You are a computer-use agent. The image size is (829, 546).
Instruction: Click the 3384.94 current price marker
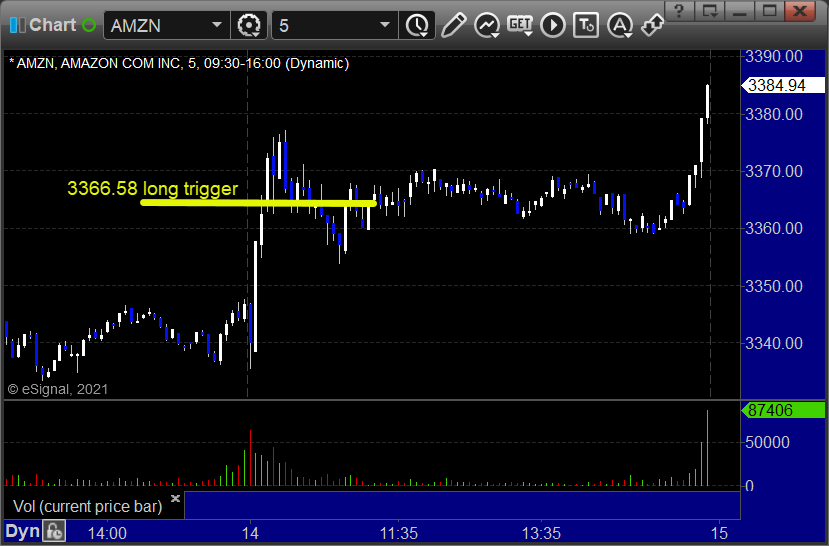(783, 85)
